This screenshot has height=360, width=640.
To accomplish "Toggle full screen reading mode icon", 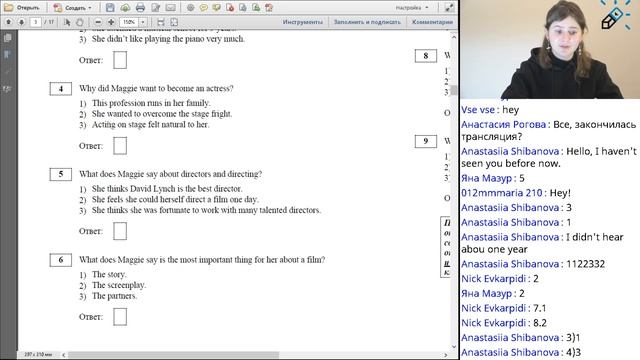I will 449,7.
